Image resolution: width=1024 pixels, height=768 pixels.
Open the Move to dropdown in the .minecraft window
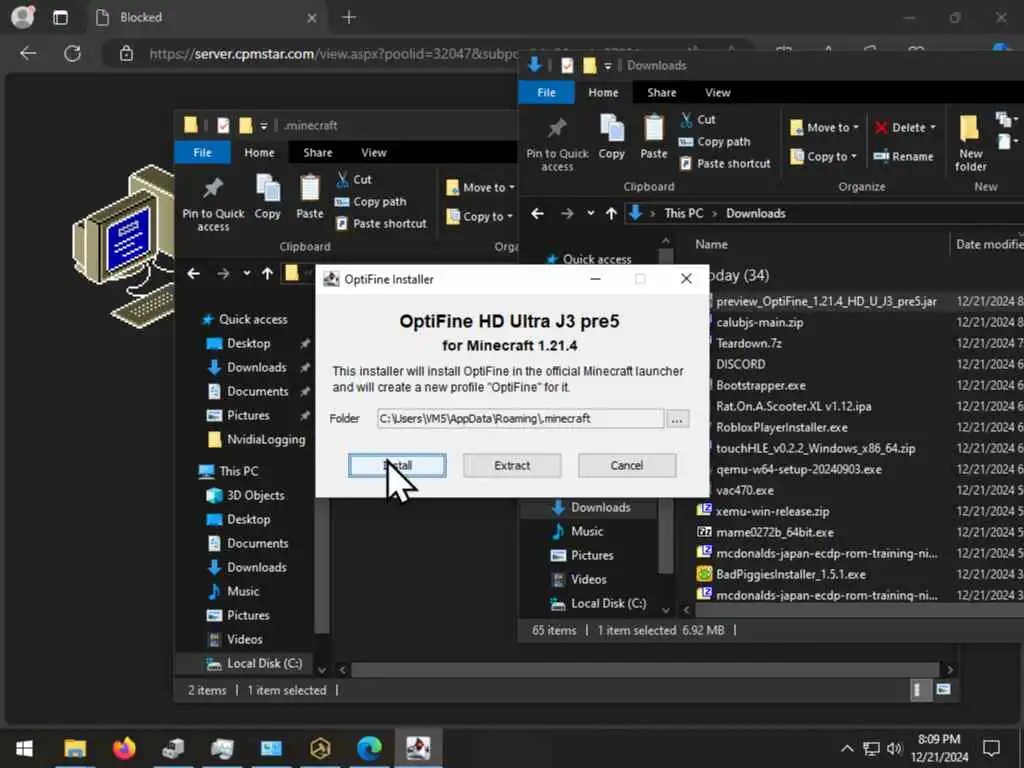pyautogui.click(x=480, y=187)
